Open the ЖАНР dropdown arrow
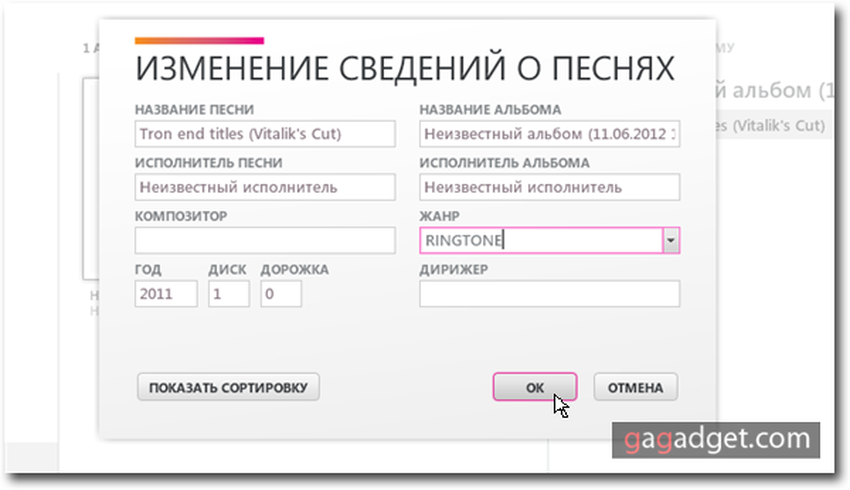850x490 pixels. coord(671,241)
